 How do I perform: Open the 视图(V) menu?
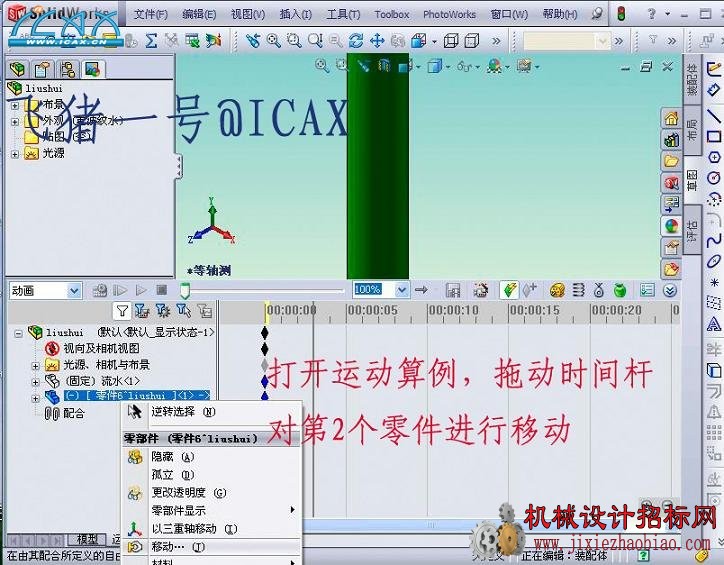pos(248,14)
